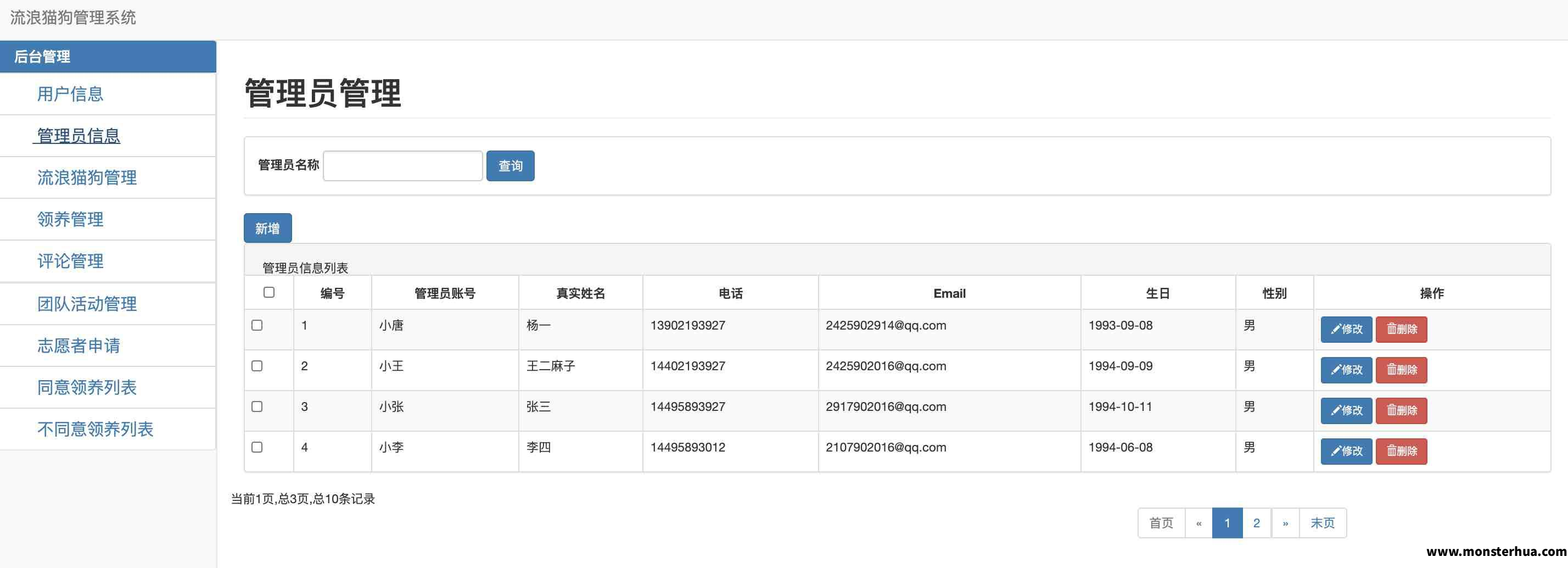This screenshot has width=1568, height=568.
Task: Check the checkbox for row 小李
Action: [257, 448]
